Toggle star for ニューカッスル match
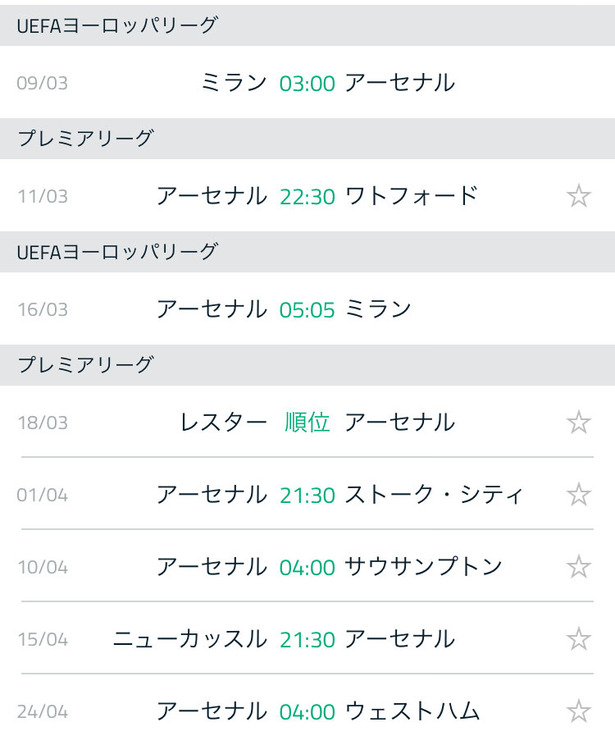 (578, 639)
